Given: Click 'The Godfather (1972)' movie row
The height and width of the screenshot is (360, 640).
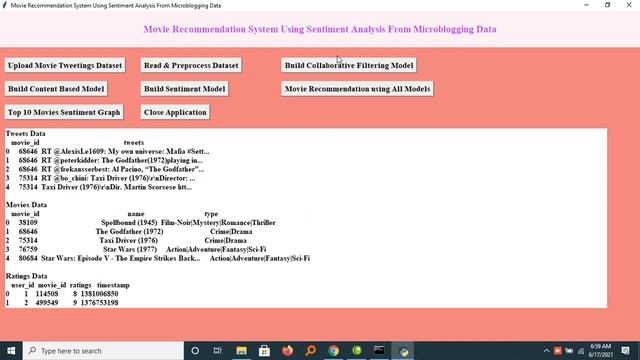Looking at the screenshot, I should (129, 231).
